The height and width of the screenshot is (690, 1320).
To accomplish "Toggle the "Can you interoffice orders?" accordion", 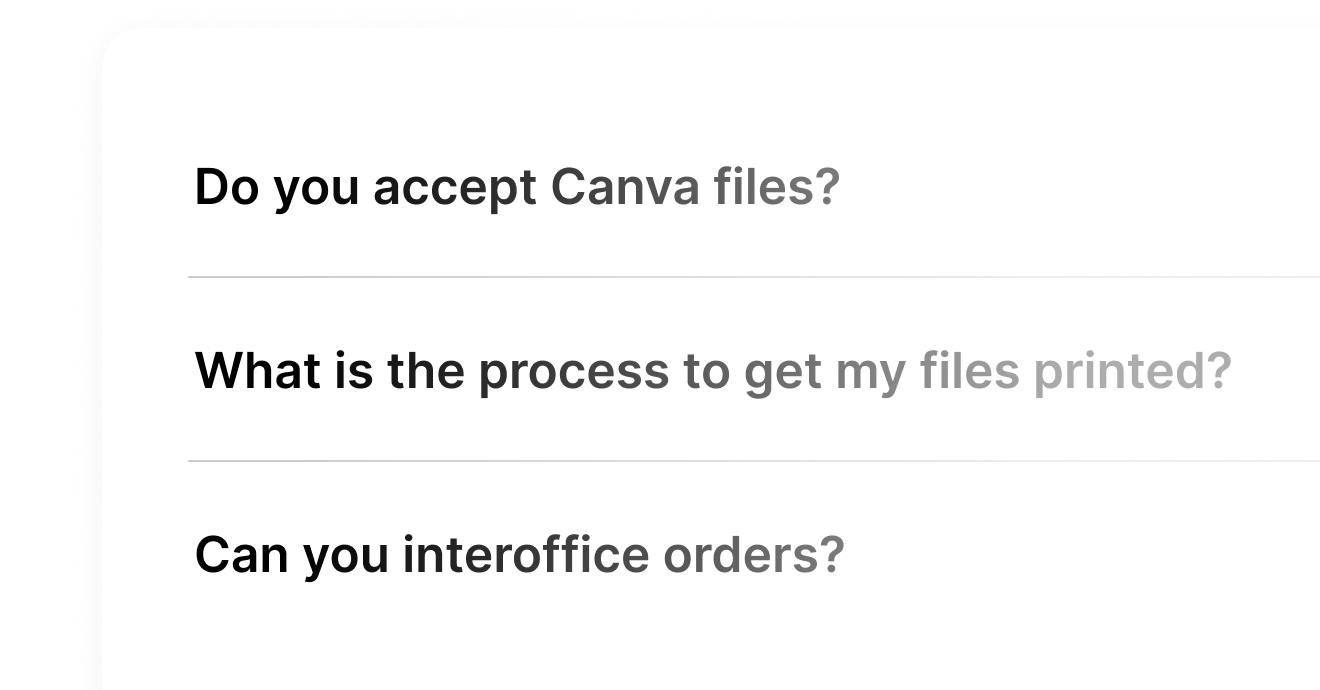I will [519, 555].
